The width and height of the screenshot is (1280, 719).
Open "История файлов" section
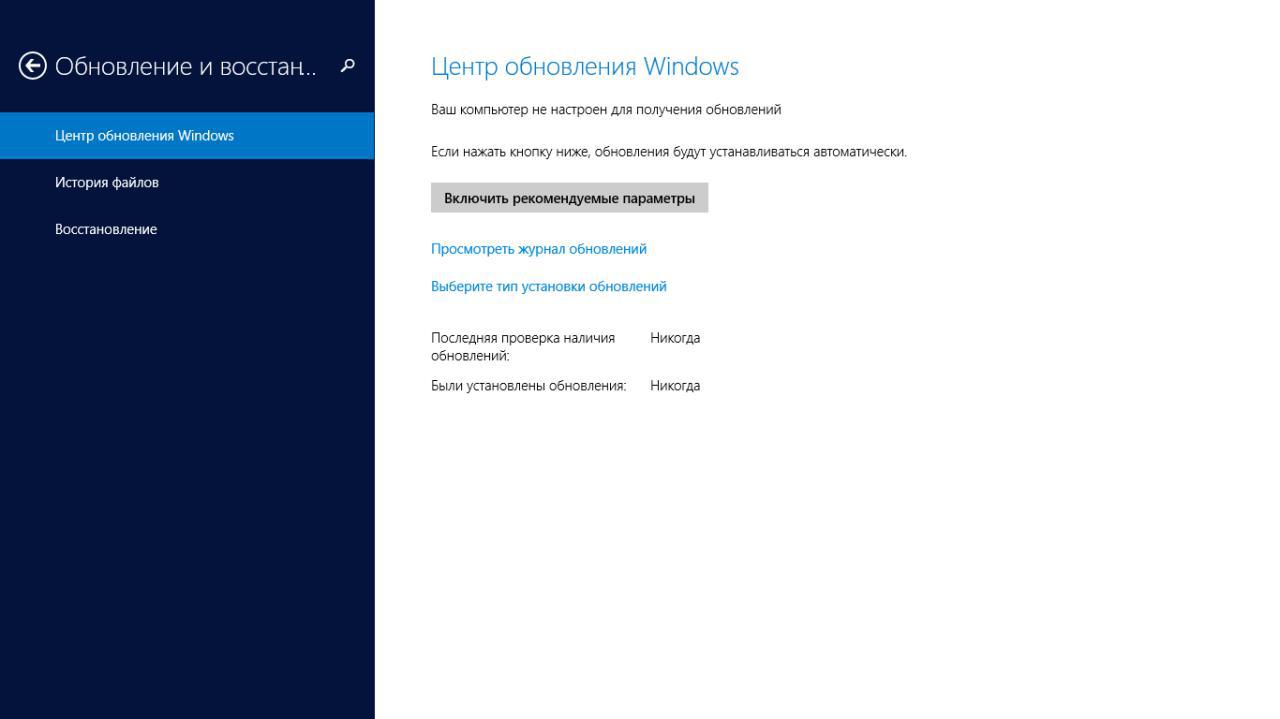[107, 182]
